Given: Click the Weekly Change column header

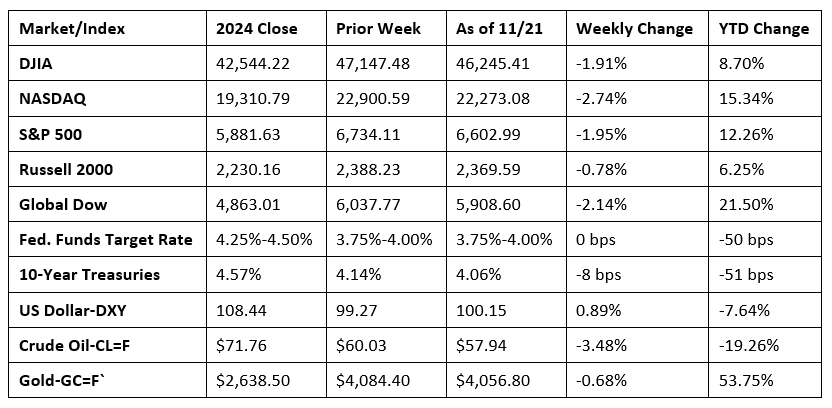Looking at the screenshot, I should (634, 28).
